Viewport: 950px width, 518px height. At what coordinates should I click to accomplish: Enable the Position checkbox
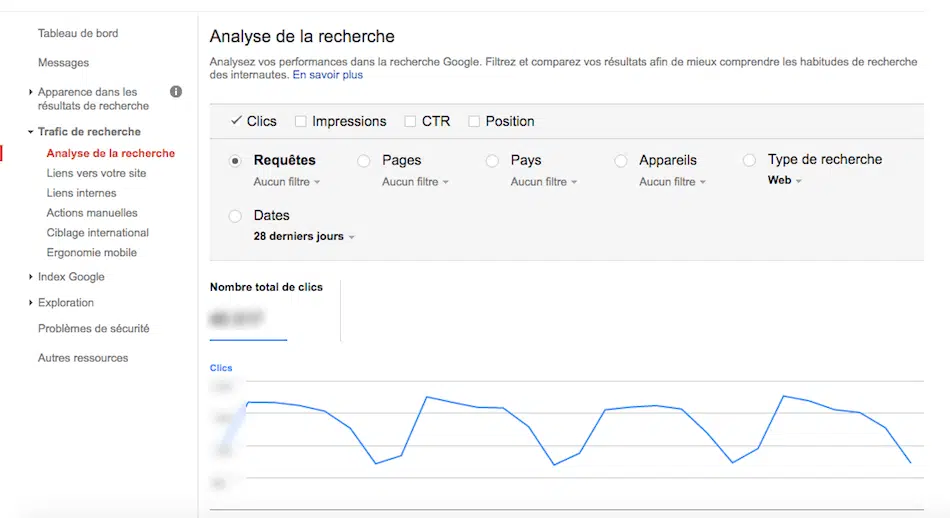point(474,121)
